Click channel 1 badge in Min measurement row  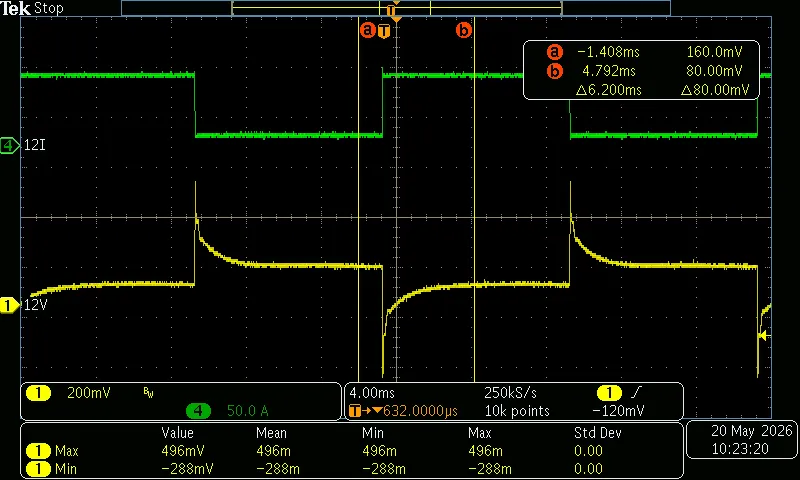38,468
